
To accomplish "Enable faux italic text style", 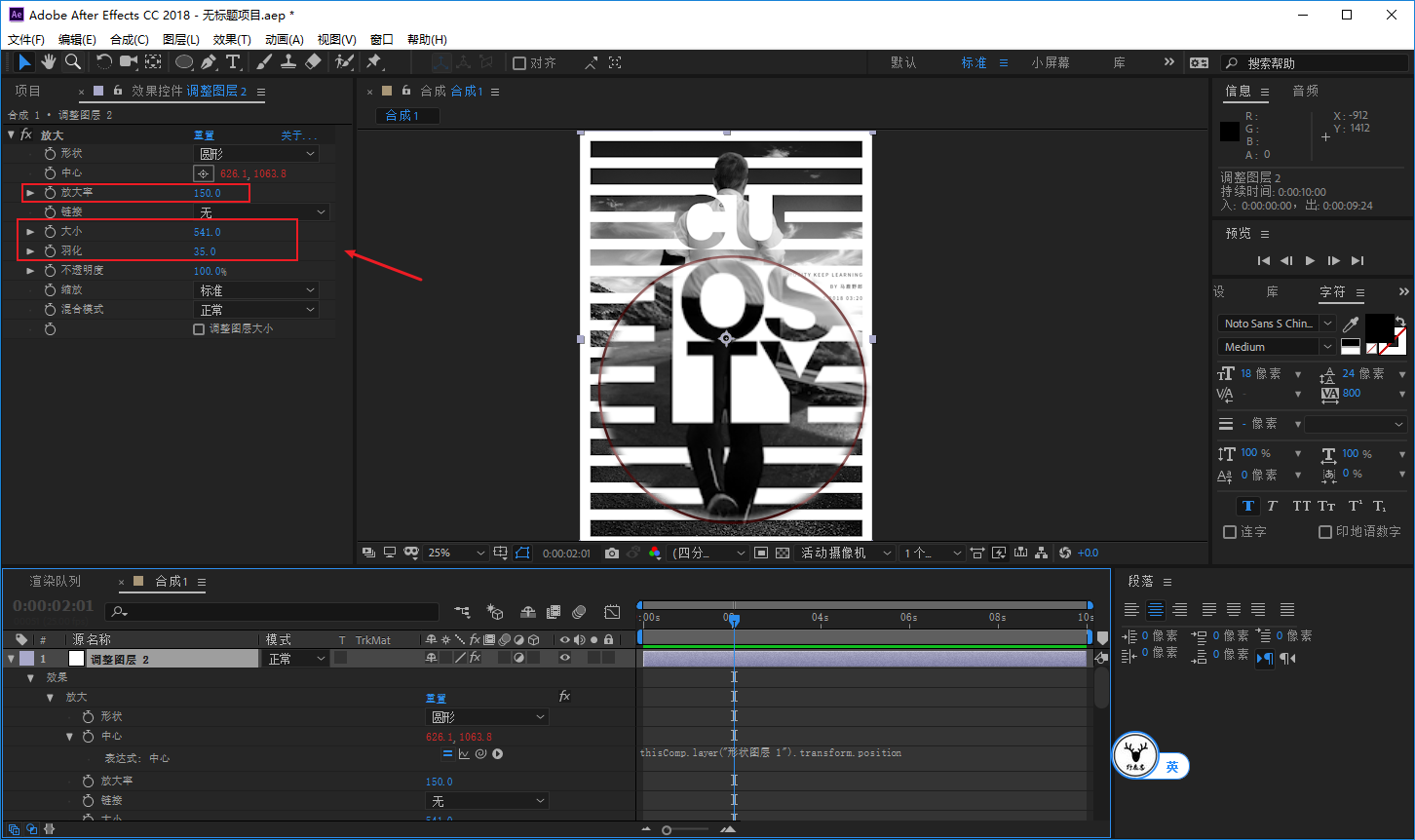I will (x=1272, y=506).
